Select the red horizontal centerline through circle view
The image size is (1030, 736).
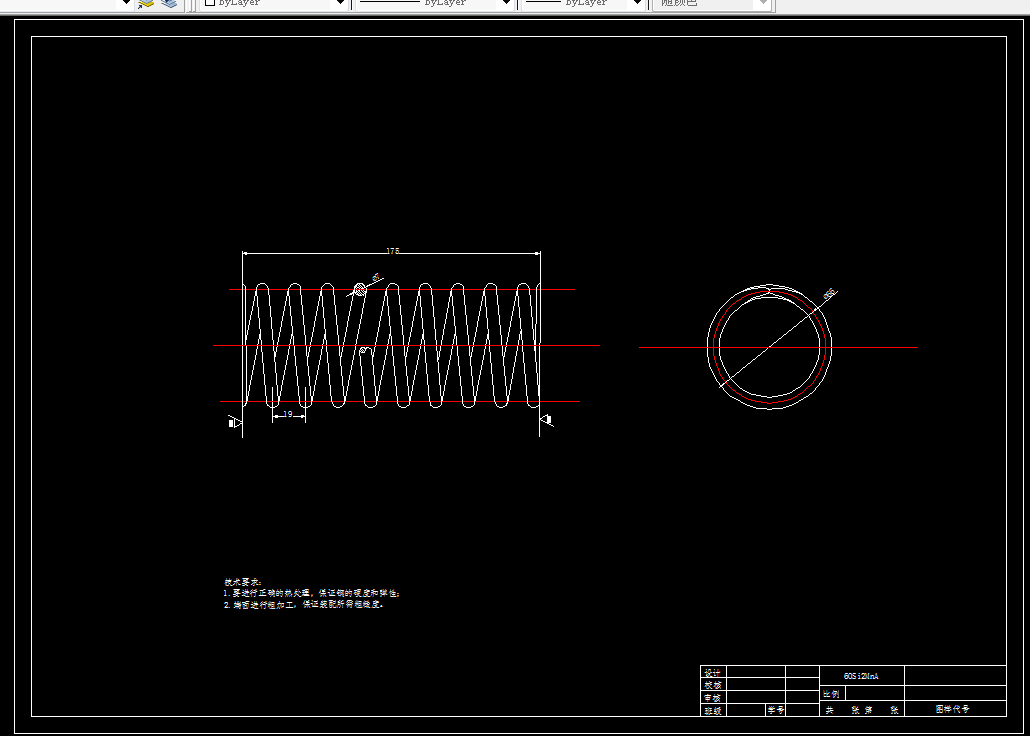(778, 347)
